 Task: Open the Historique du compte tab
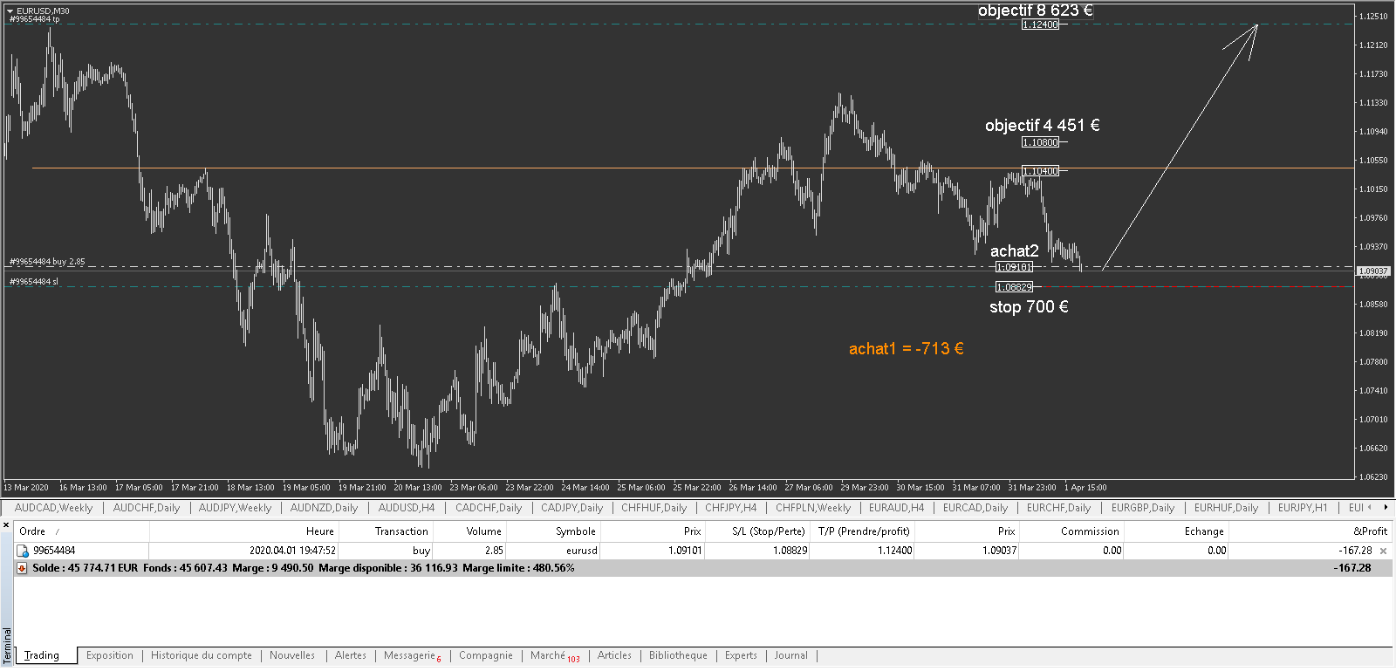pos(201,655)
